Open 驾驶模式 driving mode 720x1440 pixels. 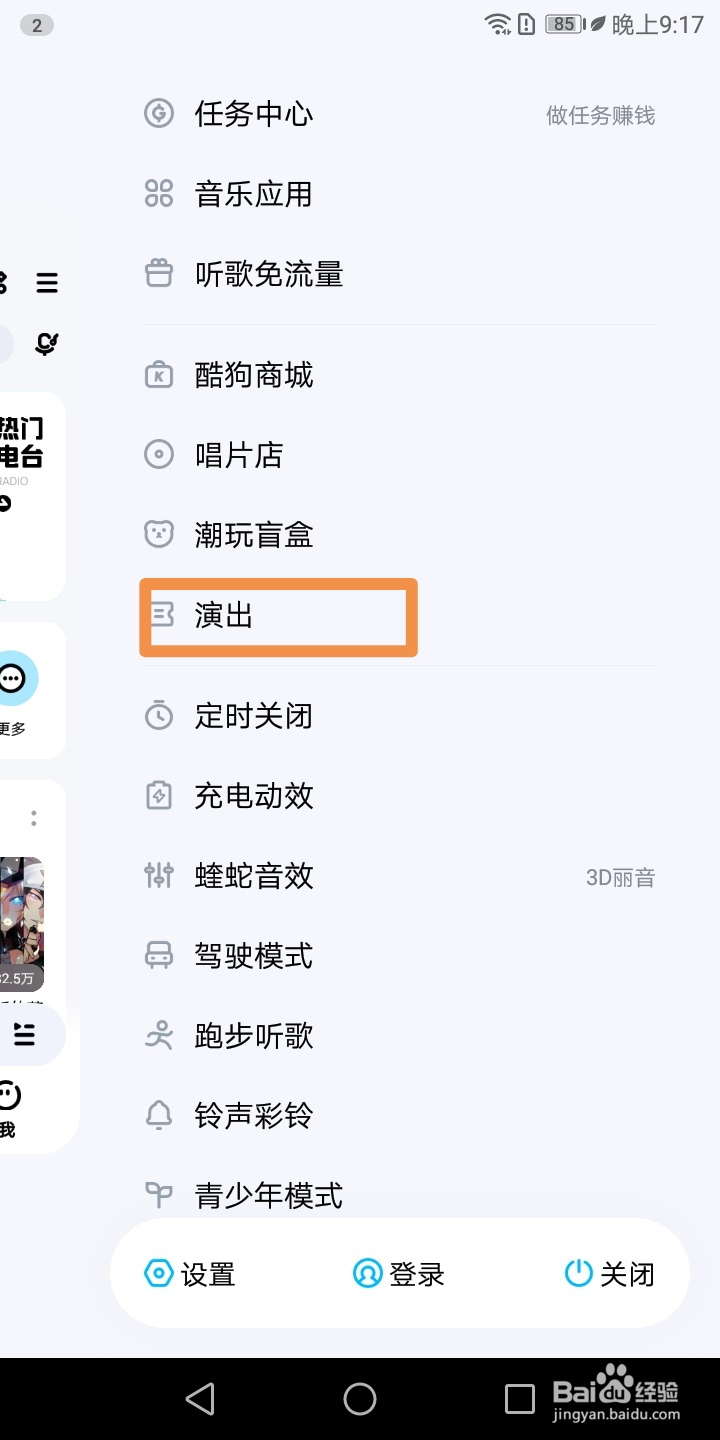coord(252,956)
